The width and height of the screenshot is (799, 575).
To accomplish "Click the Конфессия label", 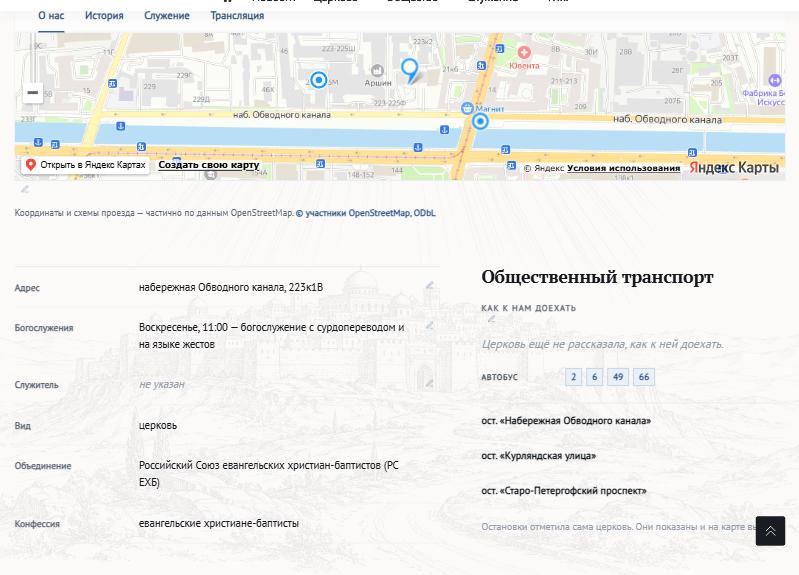I will tap(37, 524).
